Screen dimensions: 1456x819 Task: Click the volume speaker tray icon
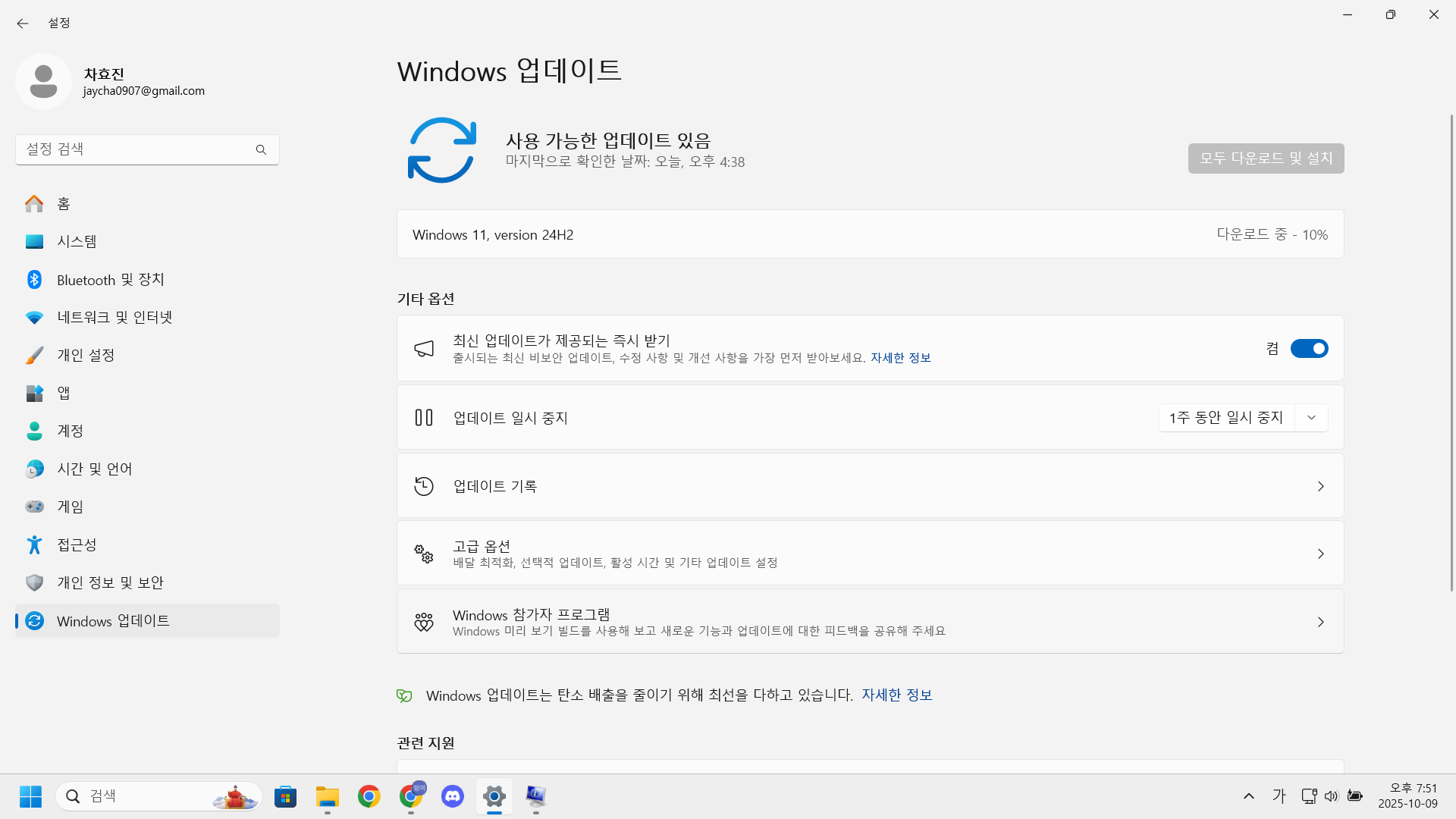point(1332,796)
